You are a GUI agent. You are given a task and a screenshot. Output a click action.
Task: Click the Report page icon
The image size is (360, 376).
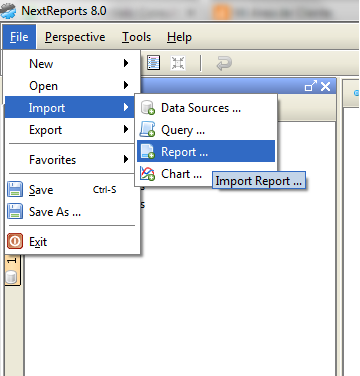(x=148, y=151)
